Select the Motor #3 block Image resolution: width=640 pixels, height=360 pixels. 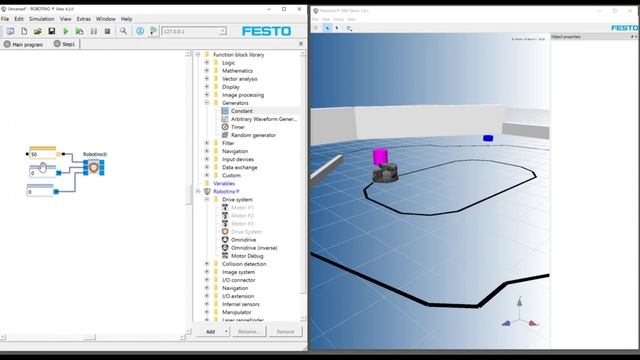pos(242,224)
